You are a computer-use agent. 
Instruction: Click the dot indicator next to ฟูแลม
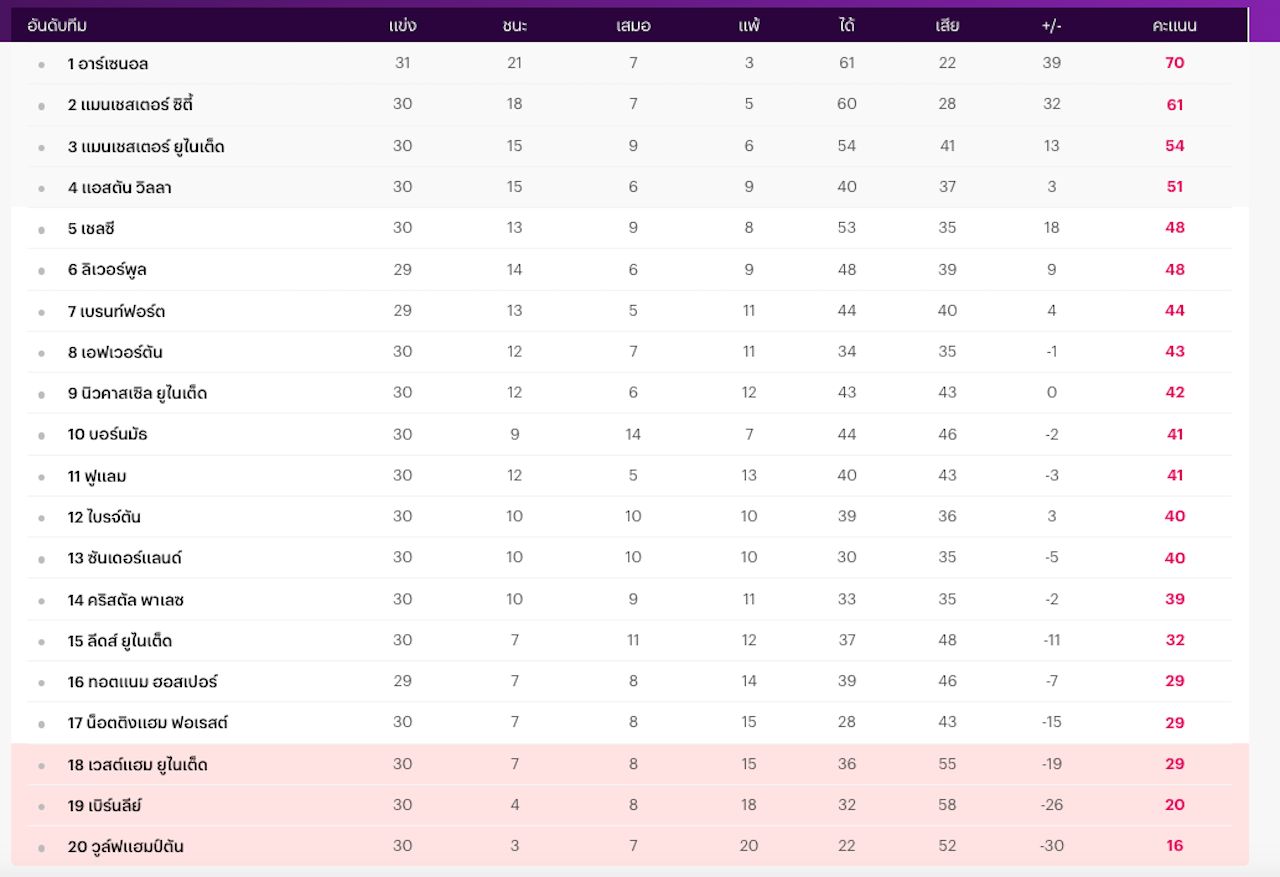[42, 477]
